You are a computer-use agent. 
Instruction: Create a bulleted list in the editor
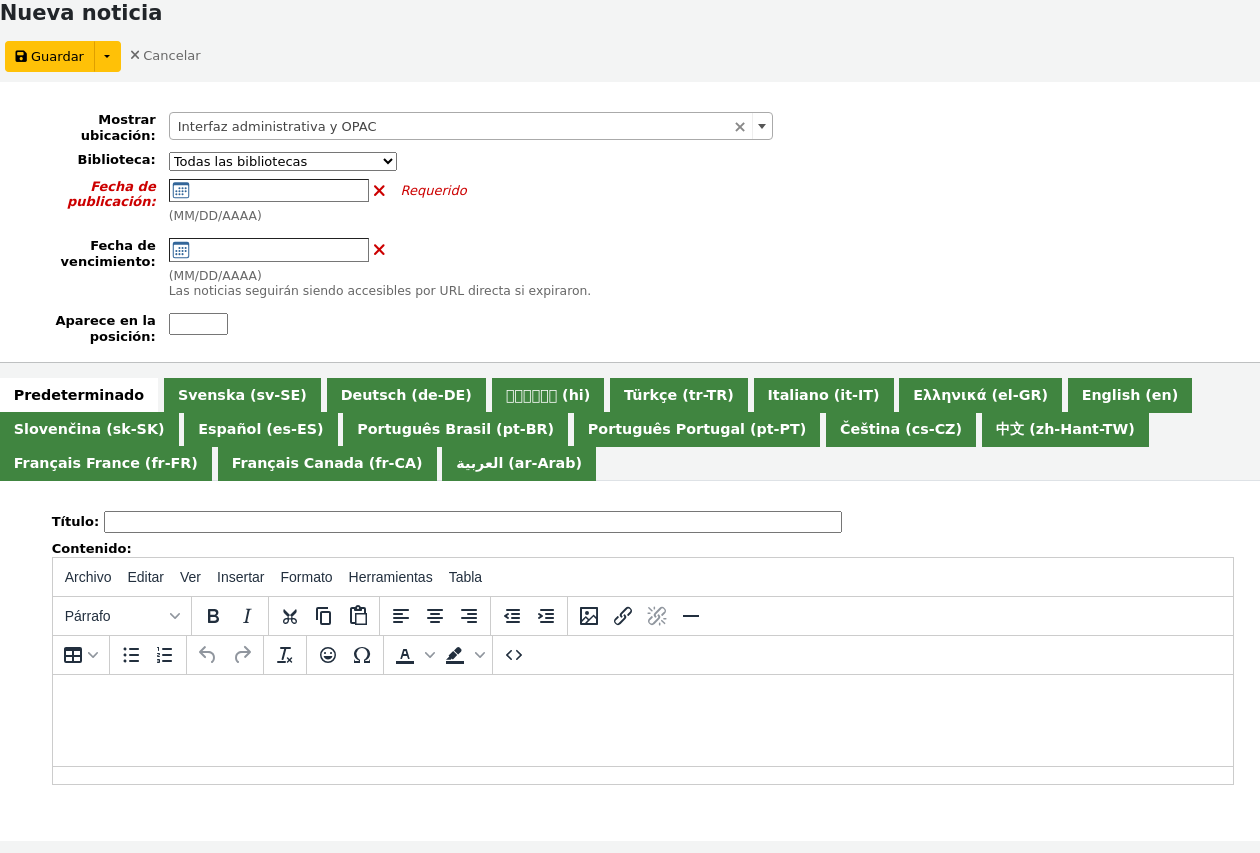tap(131, 655)
